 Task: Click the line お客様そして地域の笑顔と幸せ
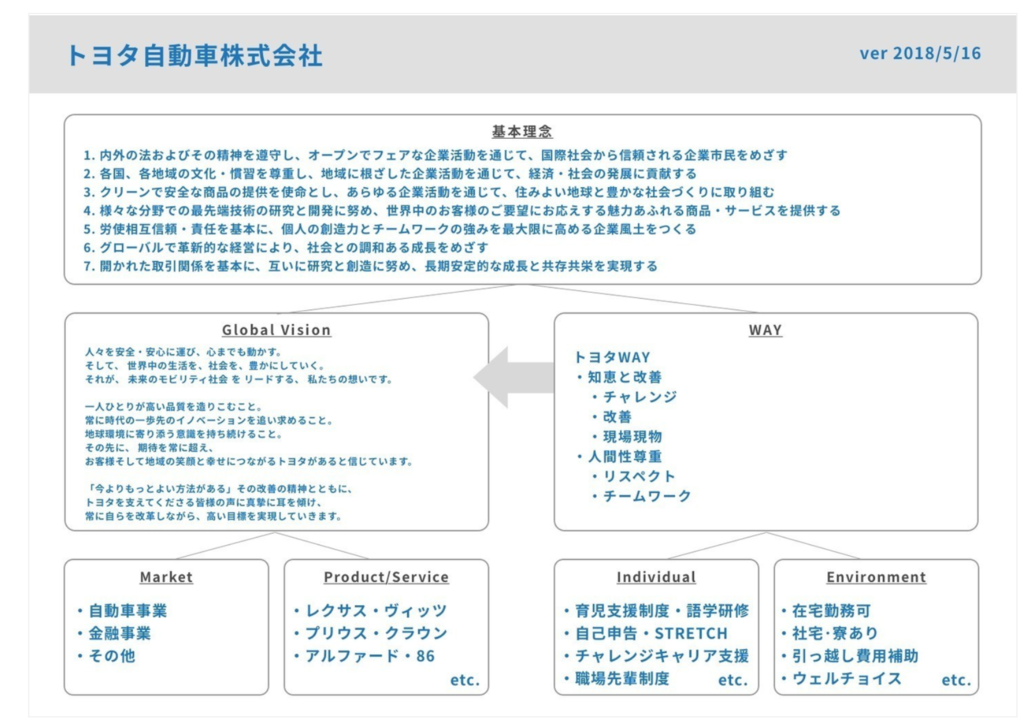click(249, 461)
